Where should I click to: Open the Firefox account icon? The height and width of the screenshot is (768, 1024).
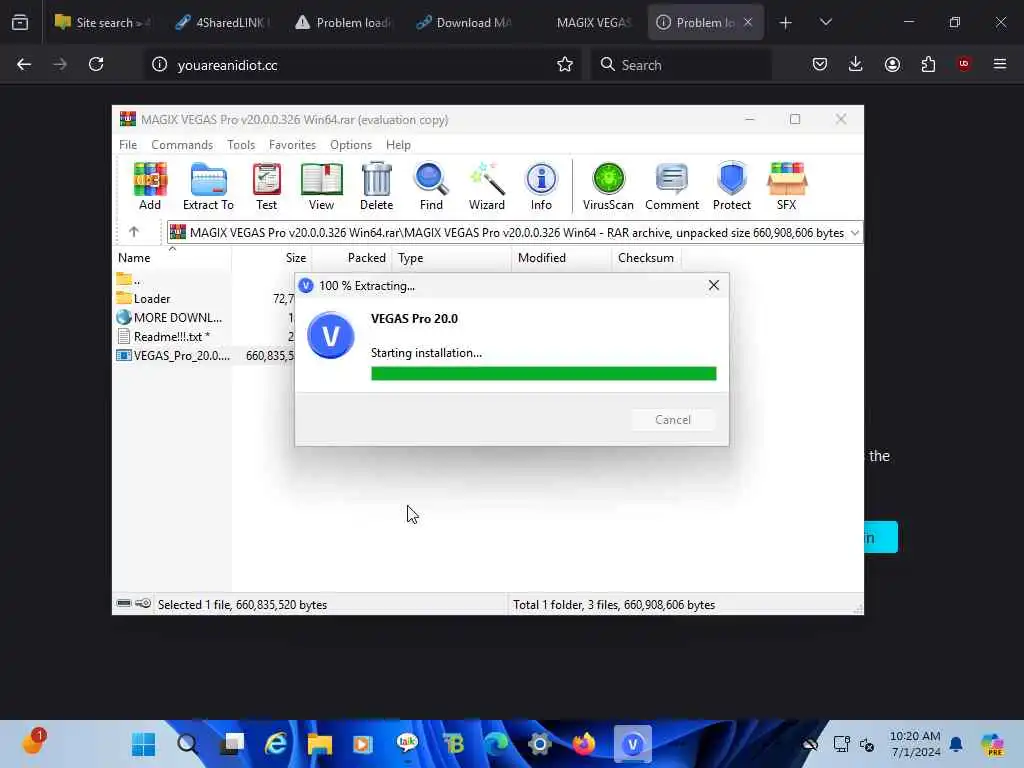coord(892,64)
